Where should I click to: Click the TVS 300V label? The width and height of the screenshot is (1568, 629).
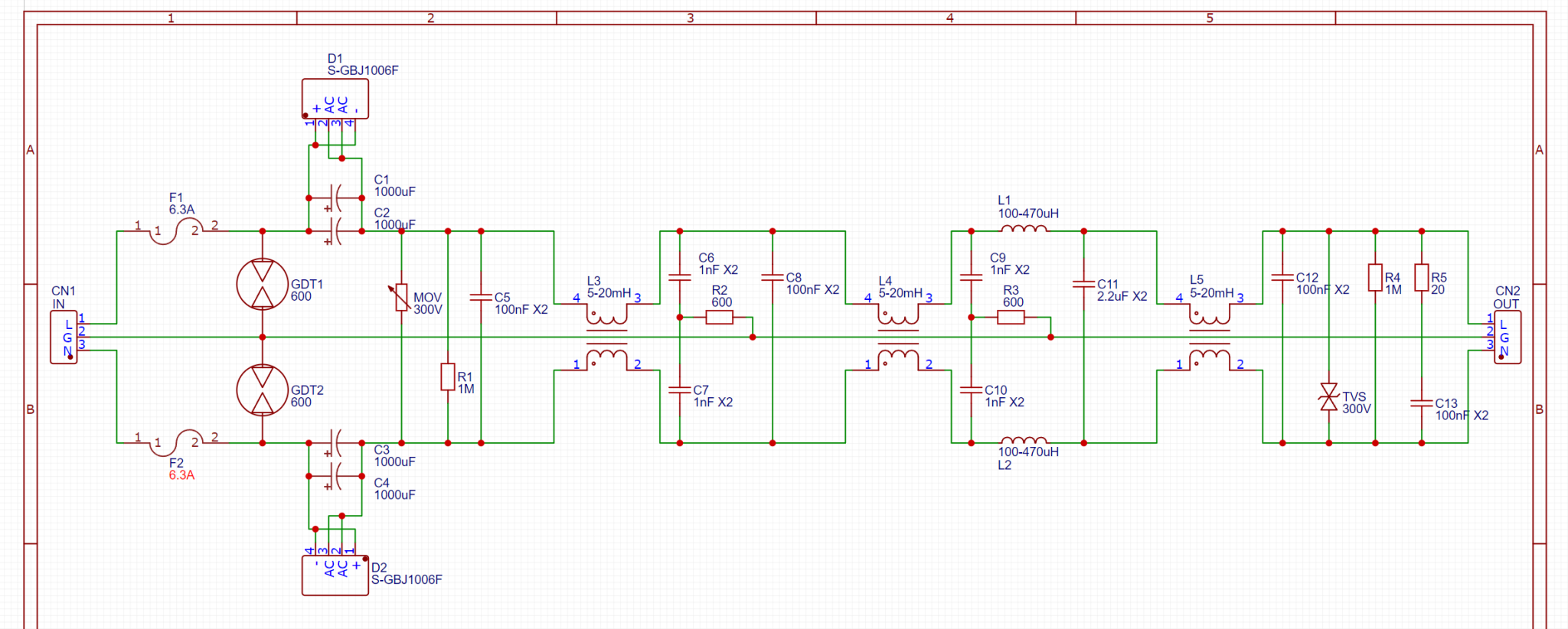1356,403
